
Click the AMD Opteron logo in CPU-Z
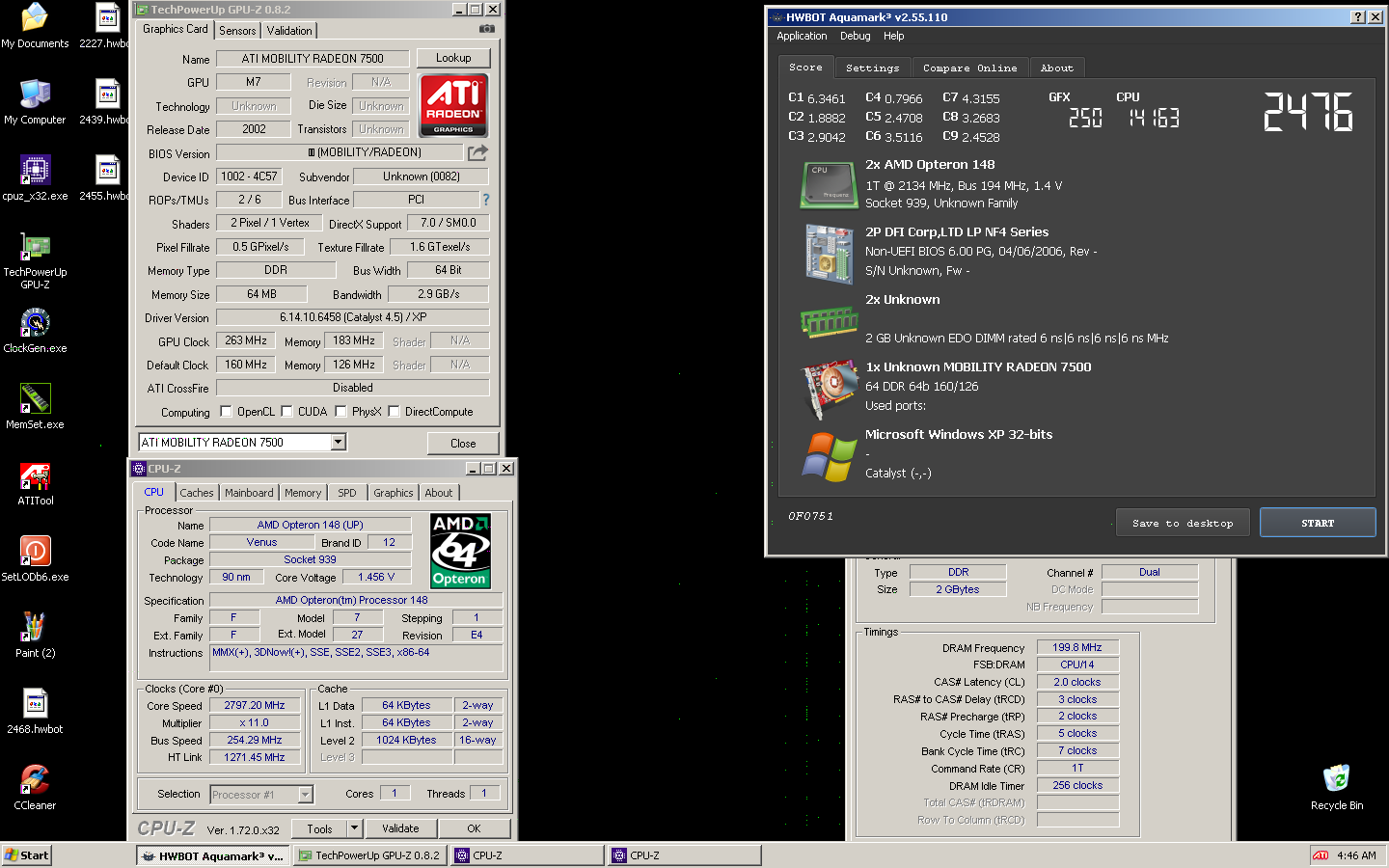[x=460, y=551]
